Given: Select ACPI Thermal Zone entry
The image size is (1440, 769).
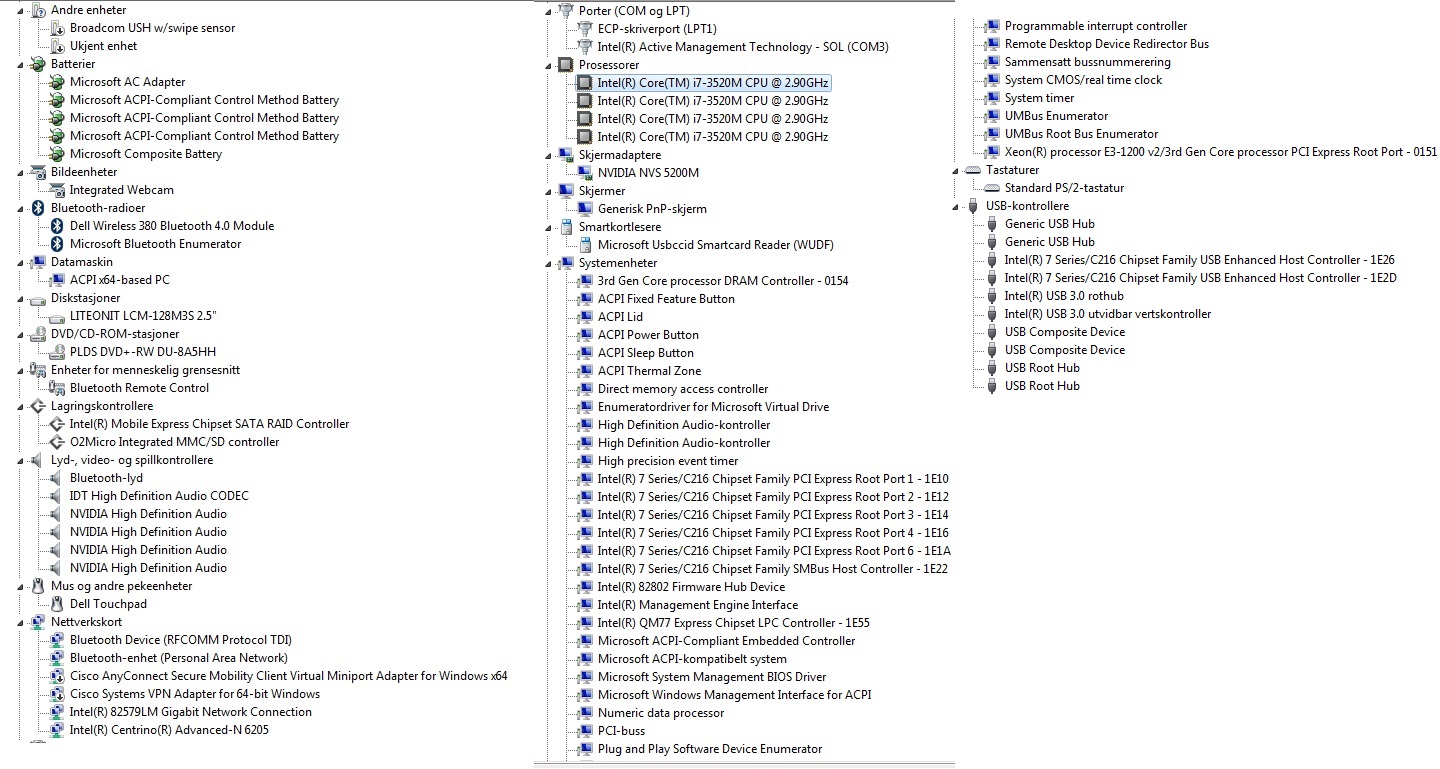Looking at the screenshot, I should [x=649, y=371].
